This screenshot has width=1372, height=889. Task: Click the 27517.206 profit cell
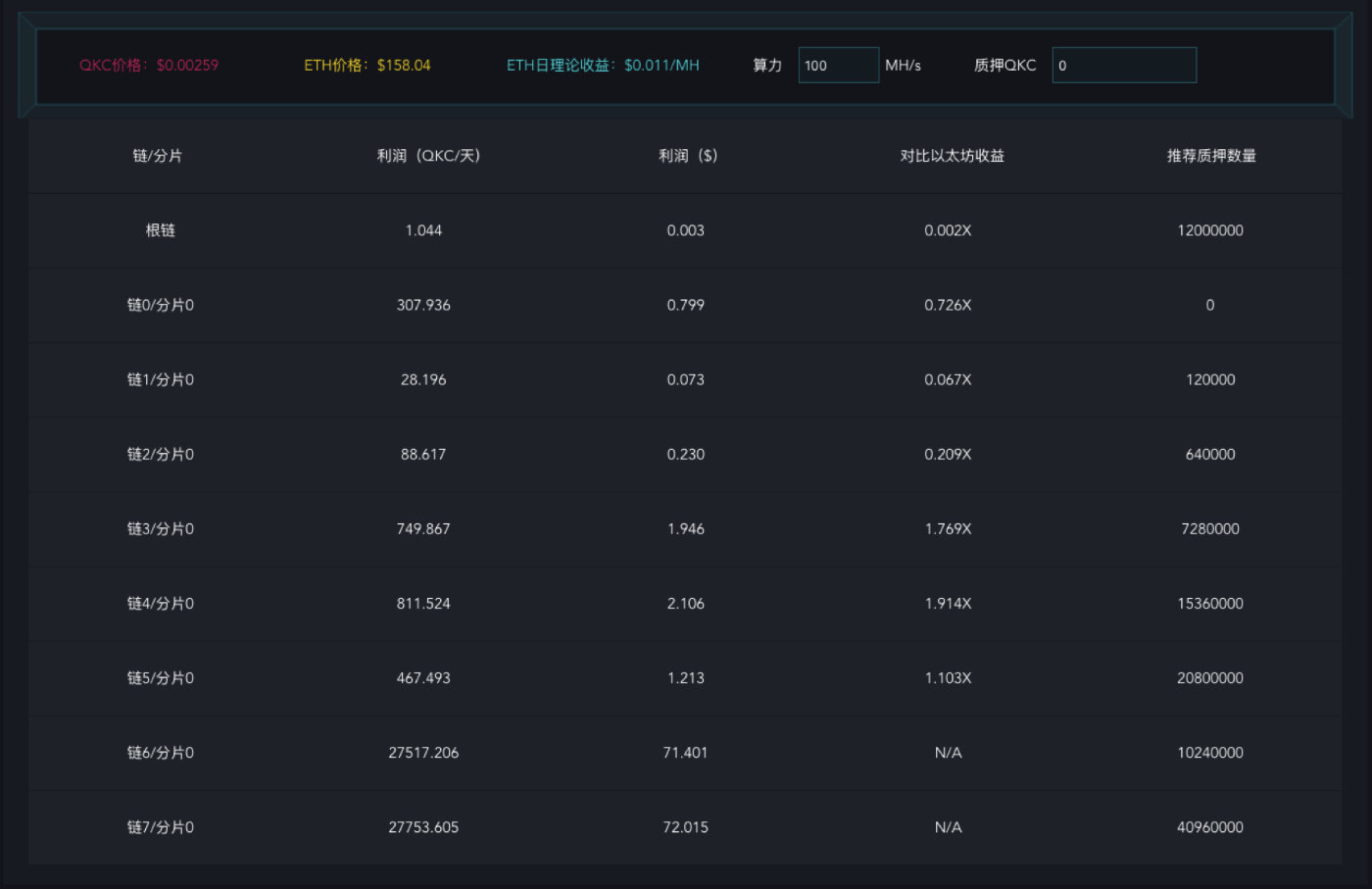pyautogui.click(x=423, y=753)
